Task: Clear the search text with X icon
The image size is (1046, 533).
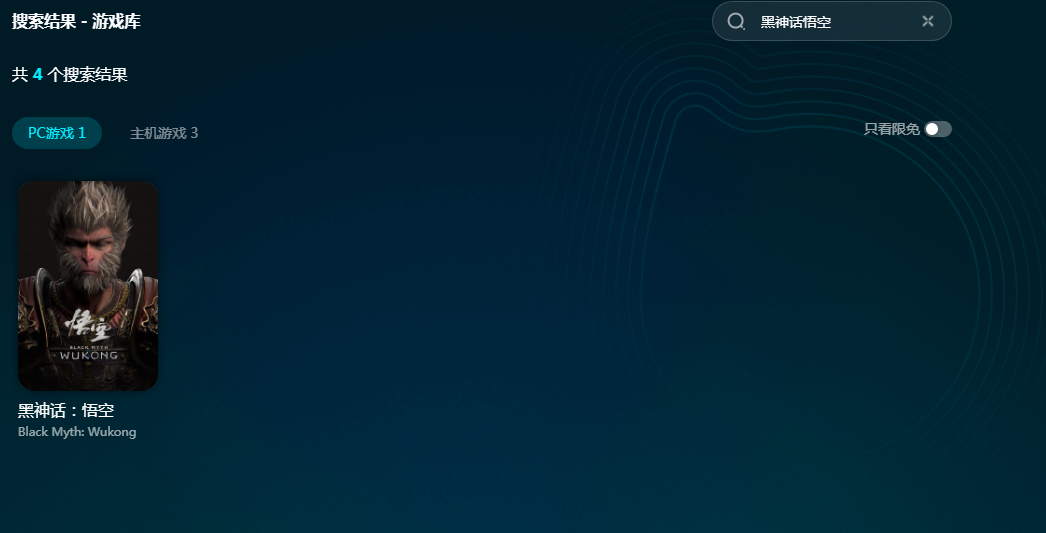Action: [927, 21]
